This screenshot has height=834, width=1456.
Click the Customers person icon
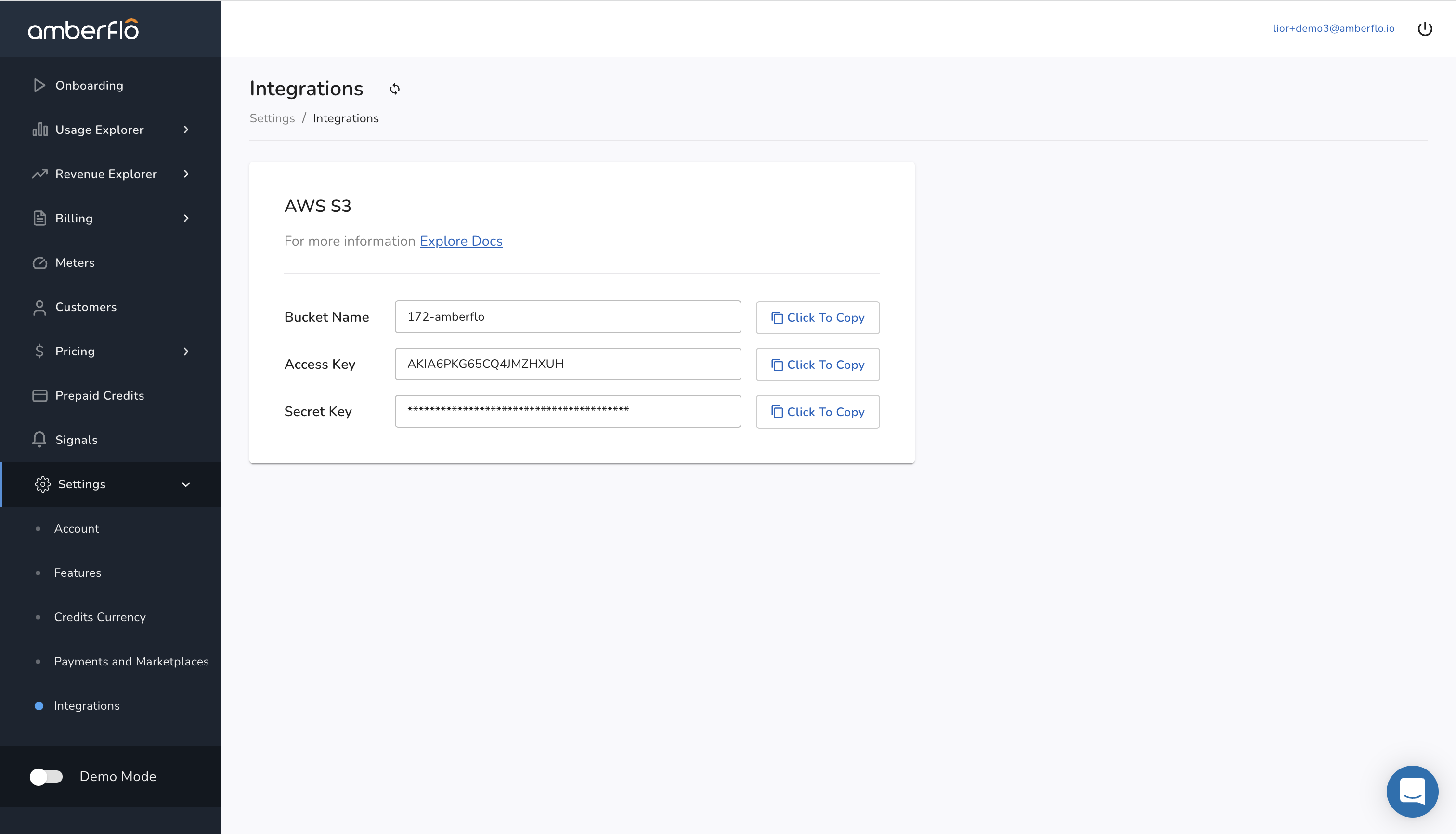coord(39,308)
